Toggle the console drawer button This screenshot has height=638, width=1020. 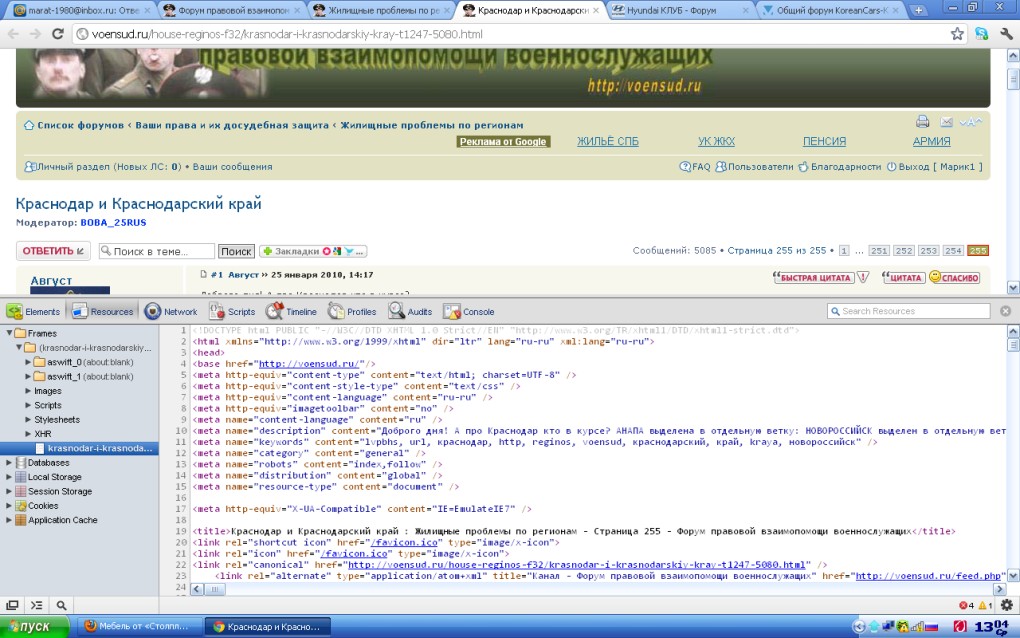tap(37, 605)
